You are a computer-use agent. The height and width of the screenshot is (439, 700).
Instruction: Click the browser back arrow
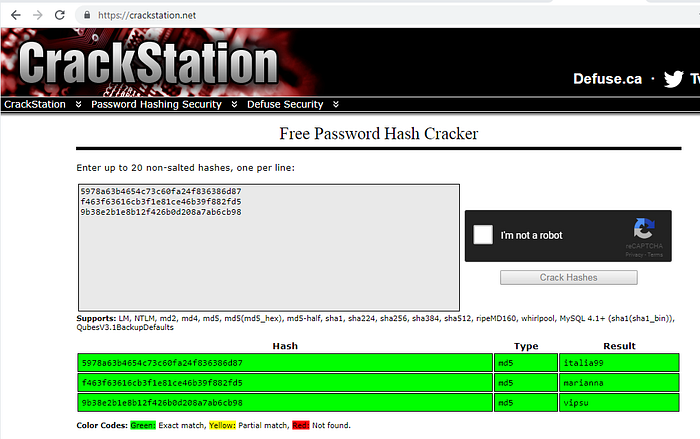point(13,15)
